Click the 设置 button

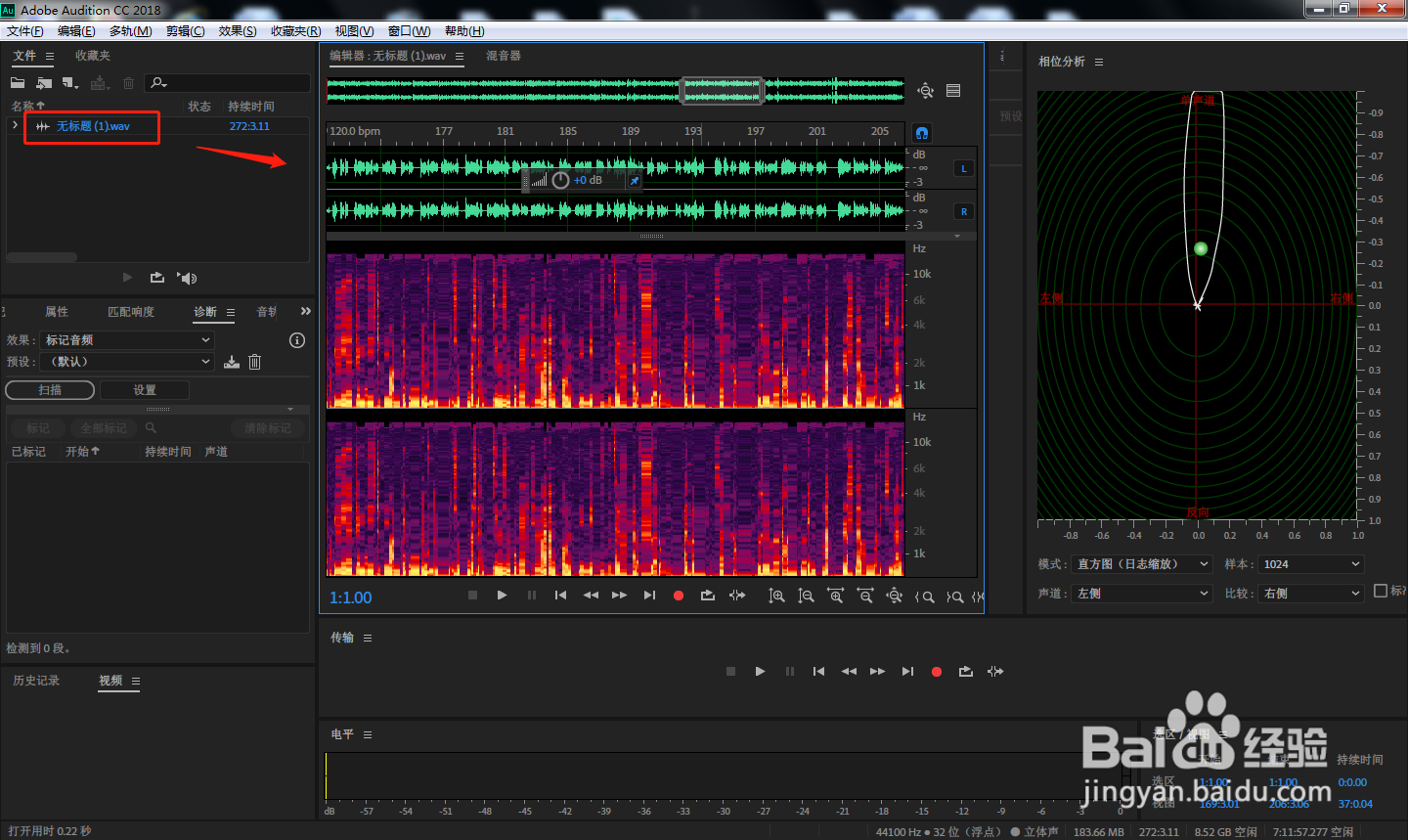click(145, 390)
